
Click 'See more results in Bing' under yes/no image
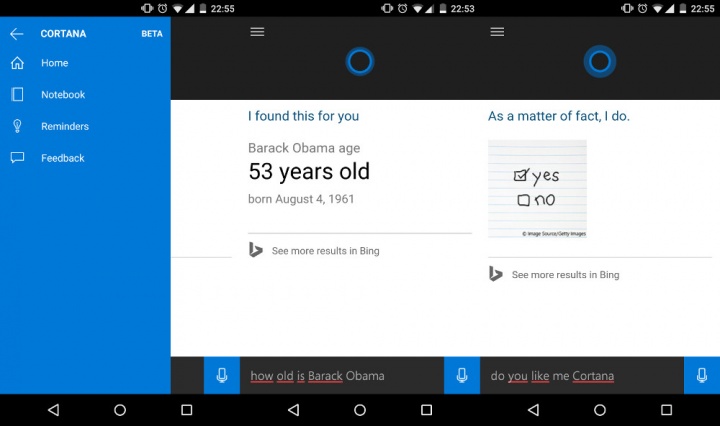click(565, 275)
